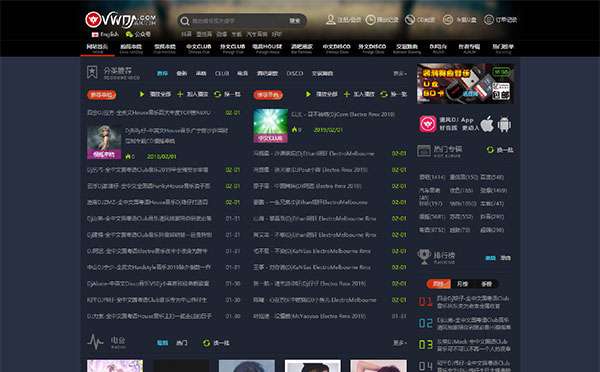Viewport: 600px width, 372px height.
Task: Switch ranking to 季榜 quarterly
Action: (486, 284)
